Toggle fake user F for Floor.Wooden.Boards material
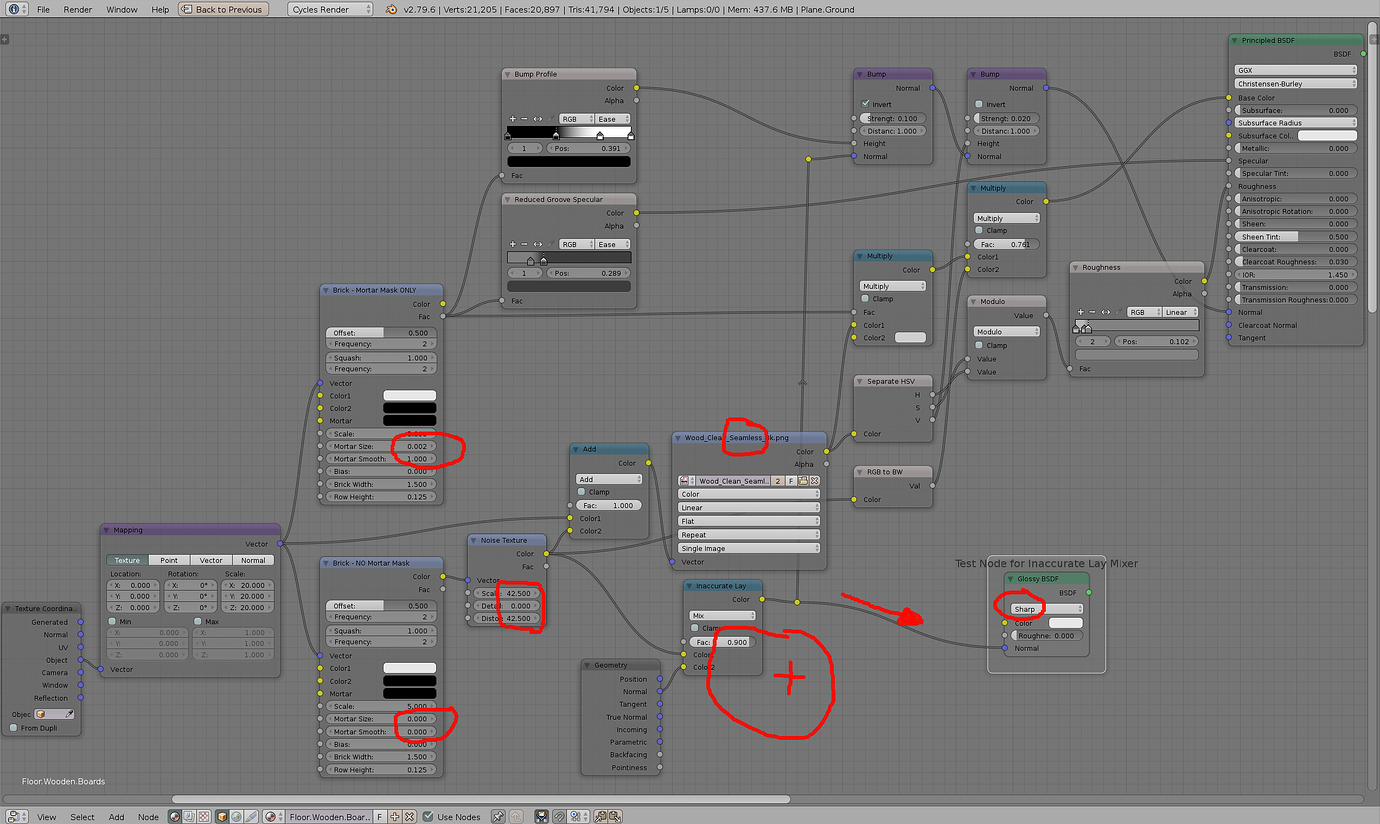This screenshot has height=824, width=1380. coord(379,816)
